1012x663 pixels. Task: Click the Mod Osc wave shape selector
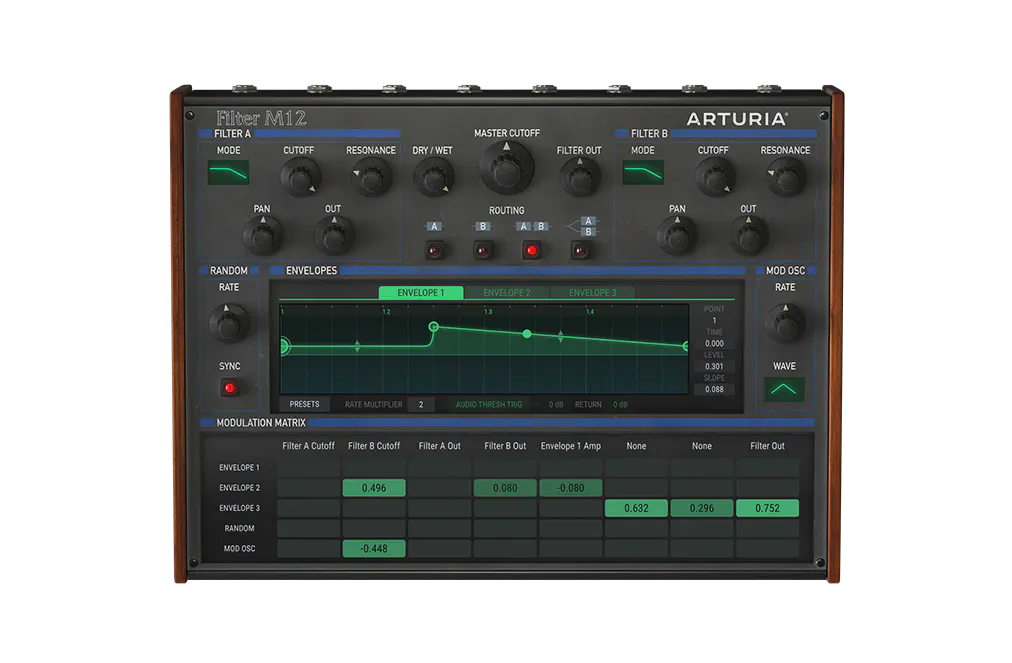click(785, 389)
